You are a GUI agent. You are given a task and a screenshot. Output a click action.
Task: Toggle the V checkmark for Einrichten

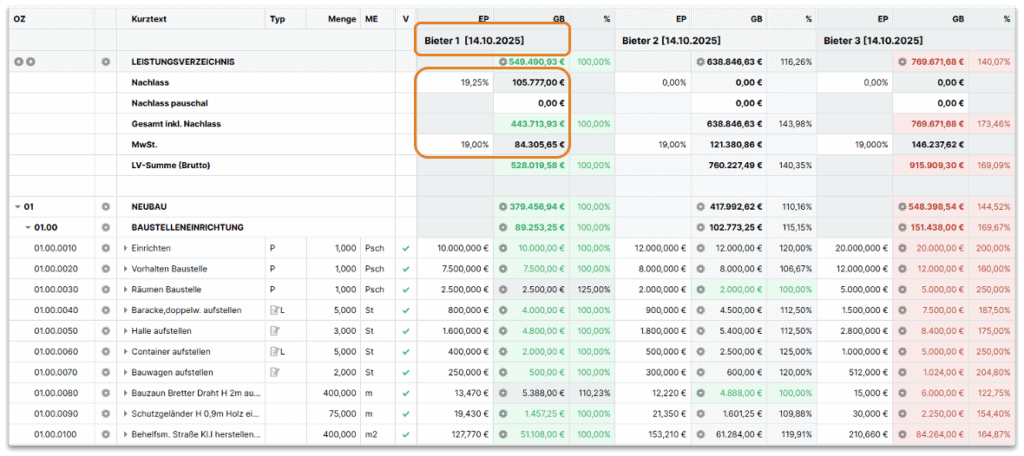click(x=405, y=247)
